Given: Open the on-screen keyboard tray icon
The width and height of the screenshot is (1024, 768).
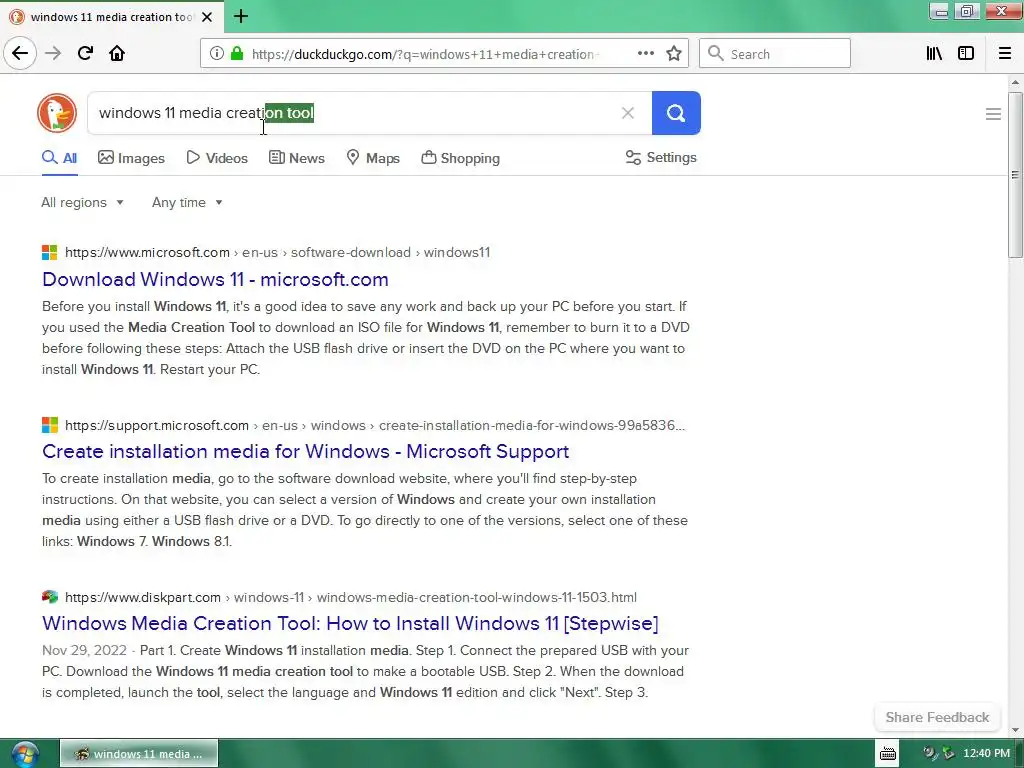Looking at the screenshot, I should click(x=888, y=754).
